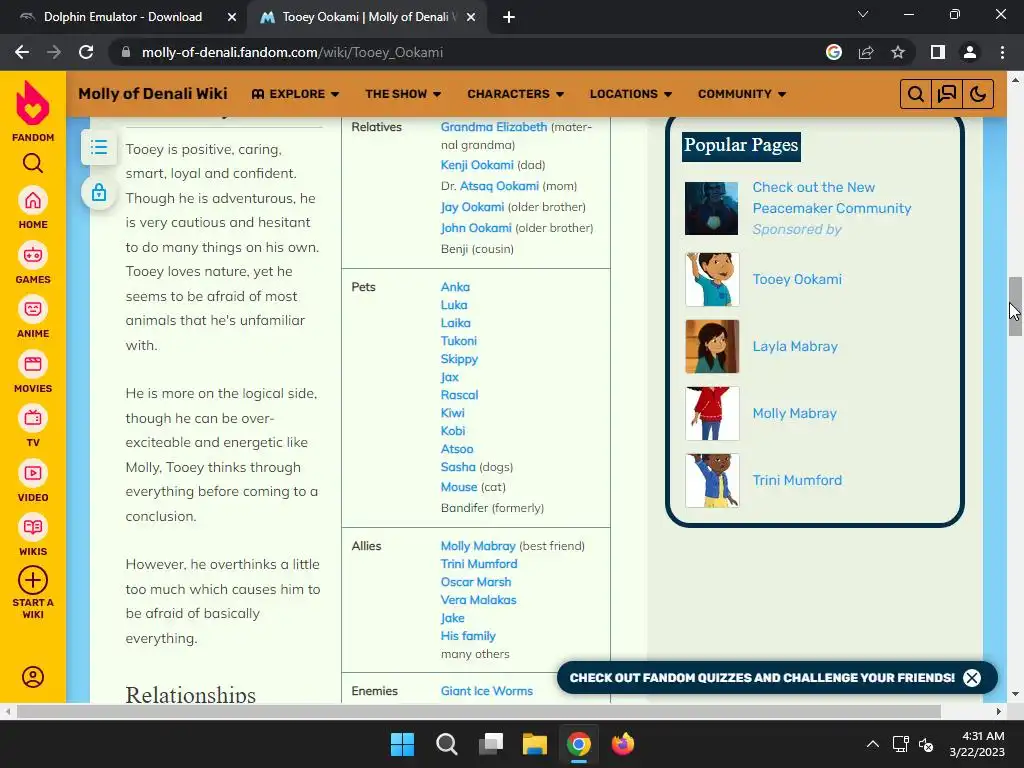The image size is (1024, 768).
Task: Expand the Characters dropdown menu
Action: 515,94
